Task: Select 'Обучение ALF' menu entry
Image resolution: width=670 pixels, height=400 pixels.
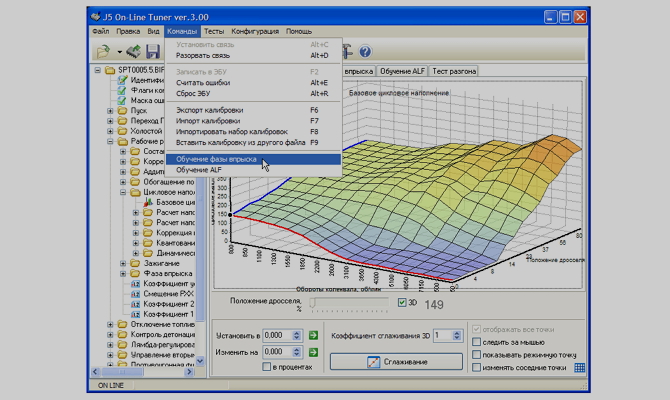Action: point(198,170)
